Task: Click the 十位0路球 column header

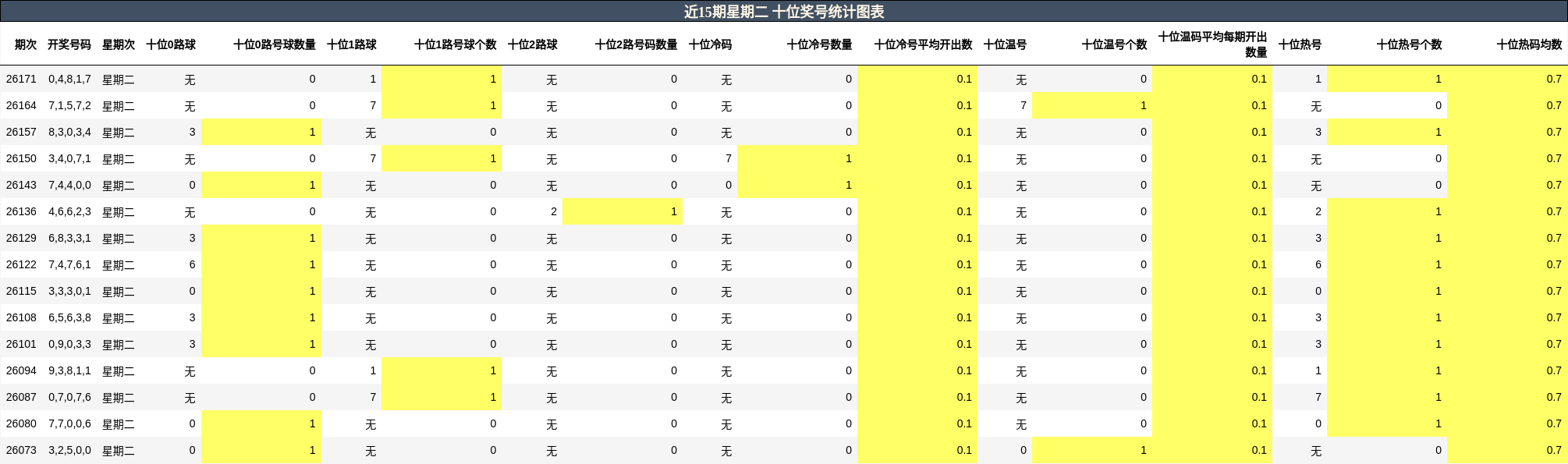Action: click(171, 44)
